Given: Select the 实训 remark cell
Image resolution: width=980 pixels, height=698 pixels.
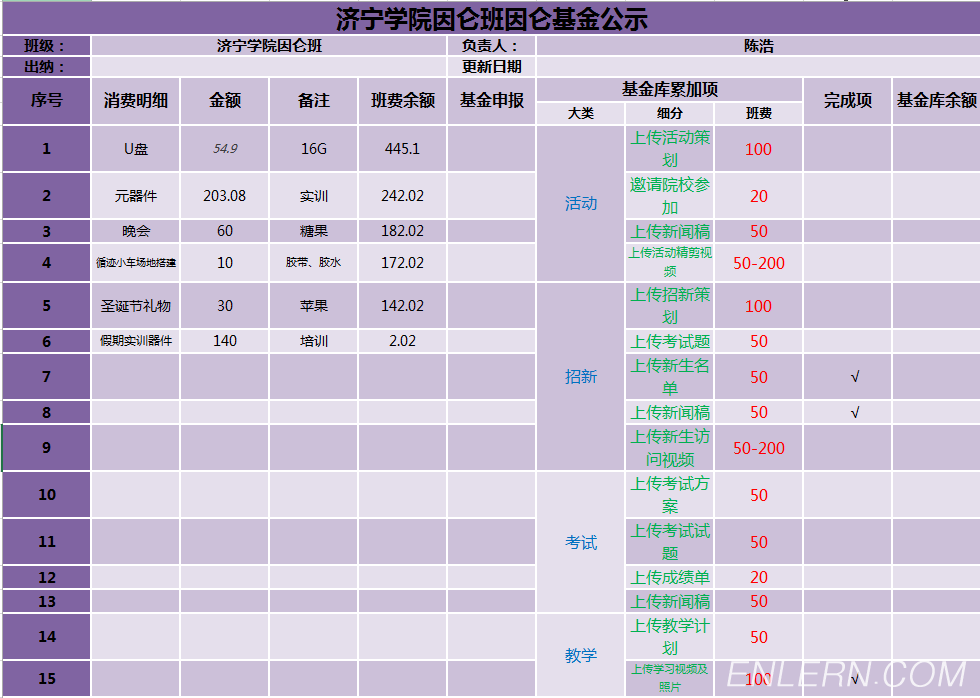Looking at the screenshot, I should [314, 196].
